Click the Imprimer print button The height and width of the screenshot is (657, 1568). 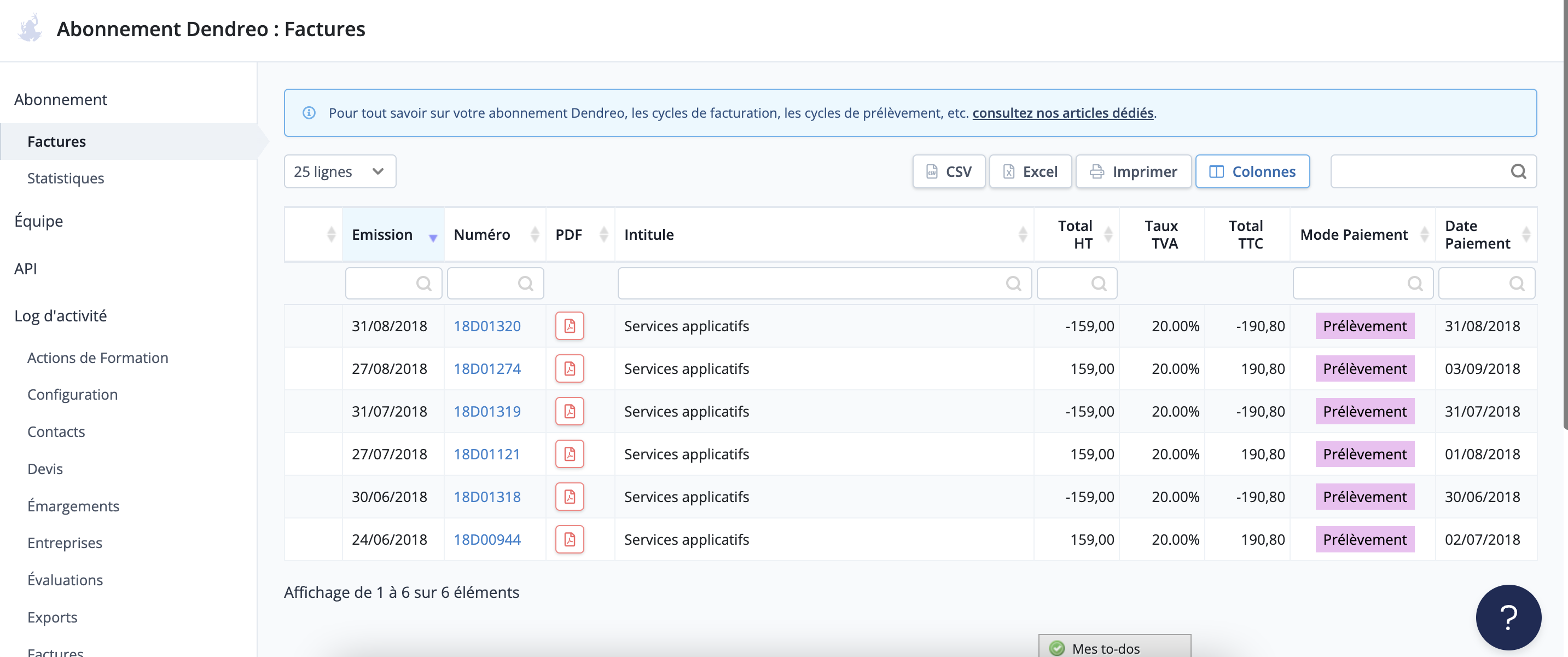pyautogui.click(x=1133, y=172)
